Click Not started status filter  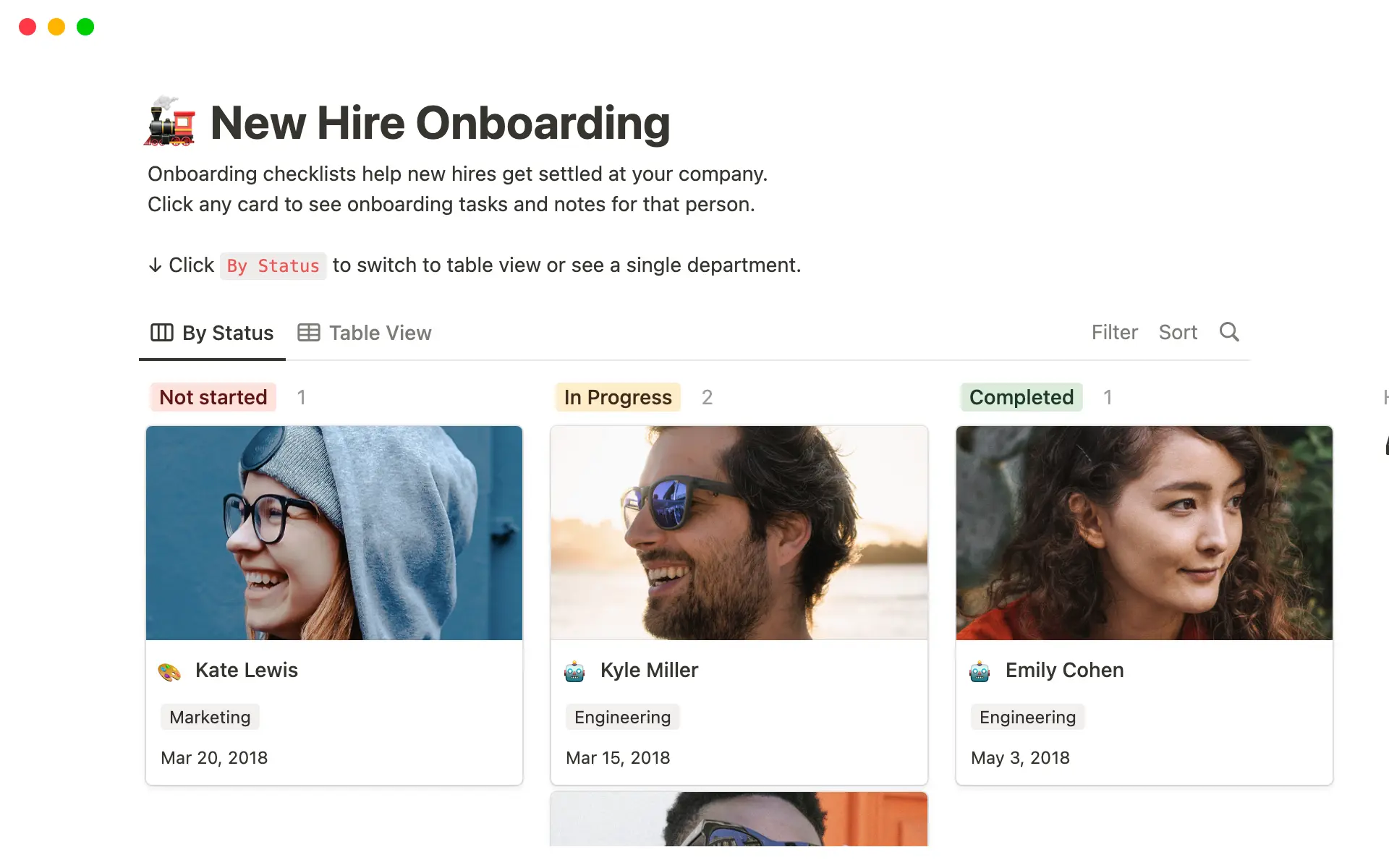213,397
